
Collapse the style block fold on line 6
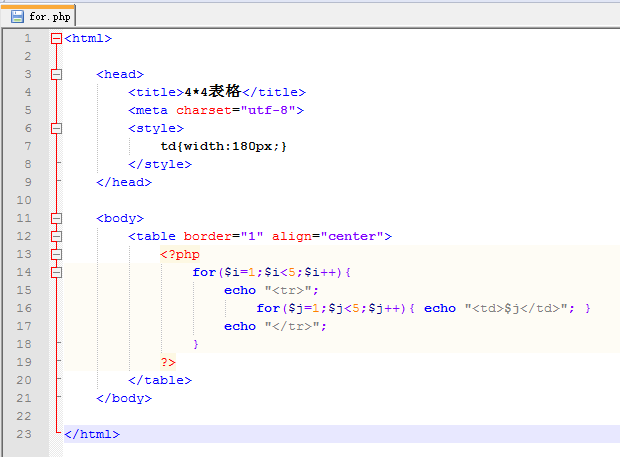[x=57, y=128]
